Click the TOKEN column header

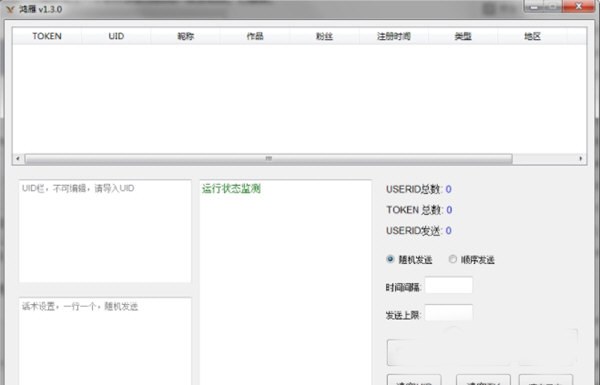pyautogui.click(x=47, y=36)
